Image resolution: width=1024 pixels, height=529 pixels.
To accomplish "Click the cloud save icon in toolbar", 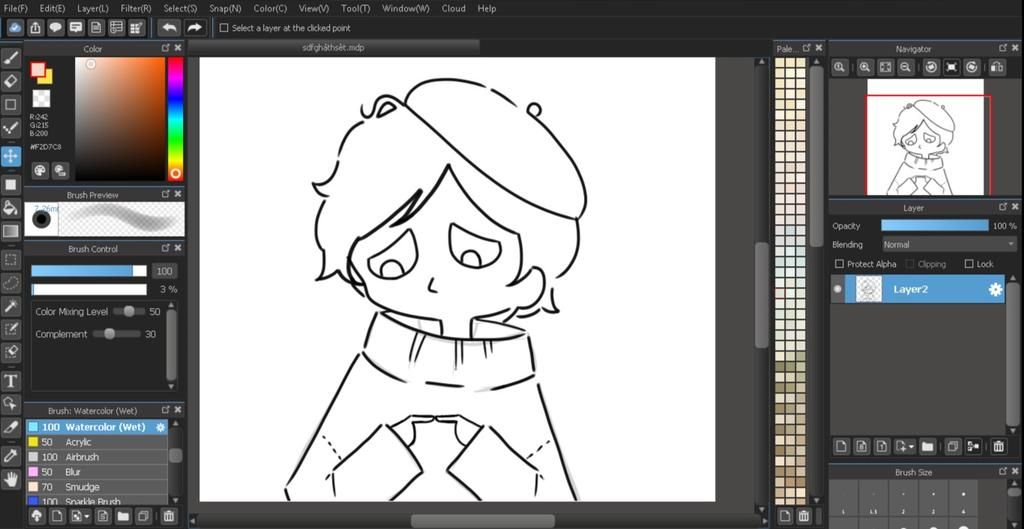I will (x=15, y=27).
